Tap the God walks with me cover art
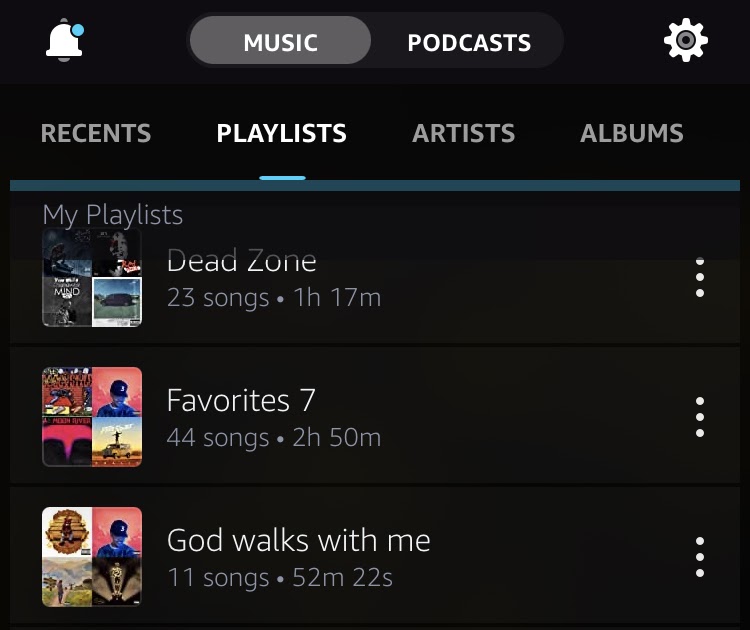Image resolution: width=750 pixels, height=630 pixels. click(x=92, y=557)
